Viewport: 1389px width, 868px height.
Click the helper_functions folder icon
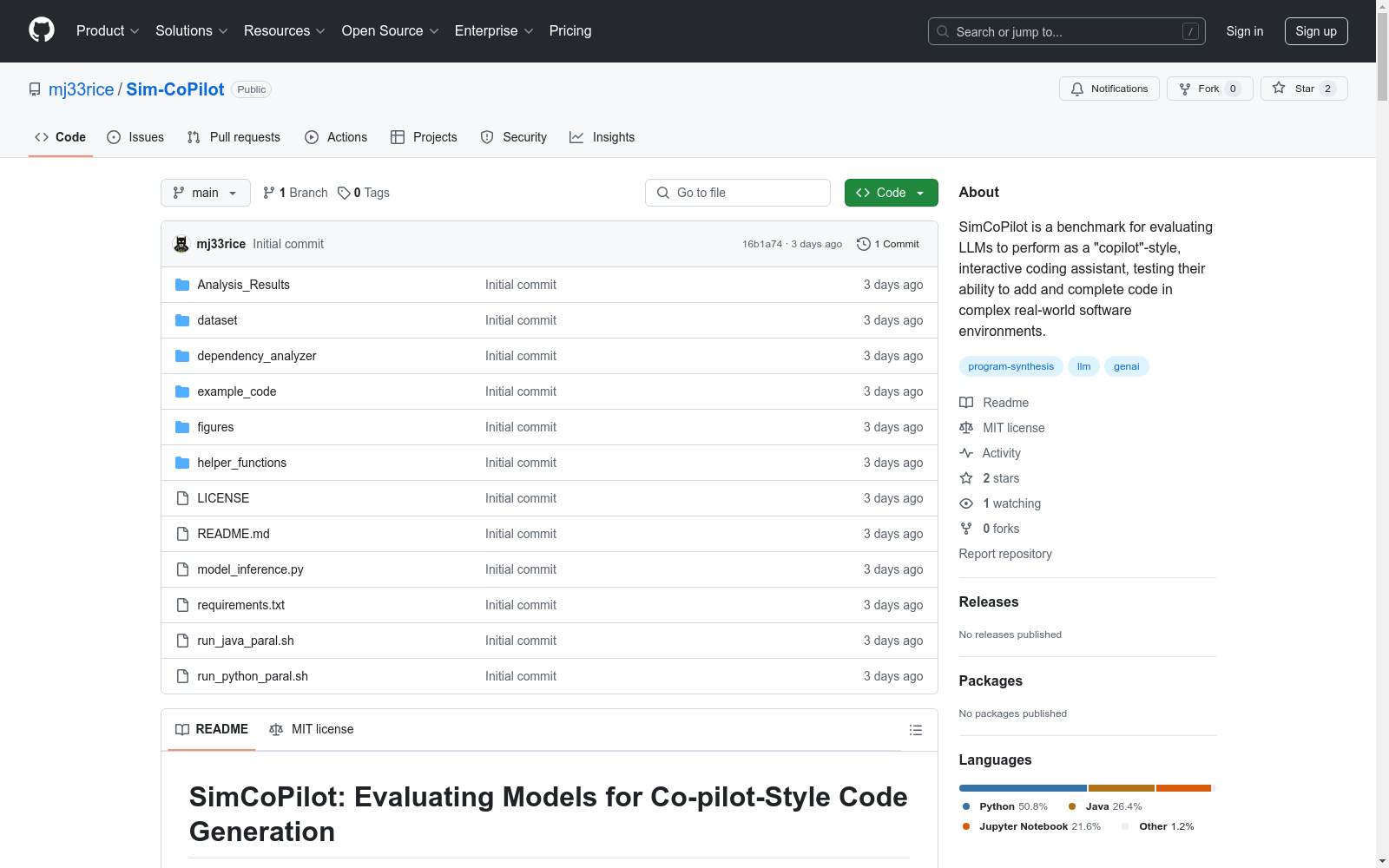182,463
